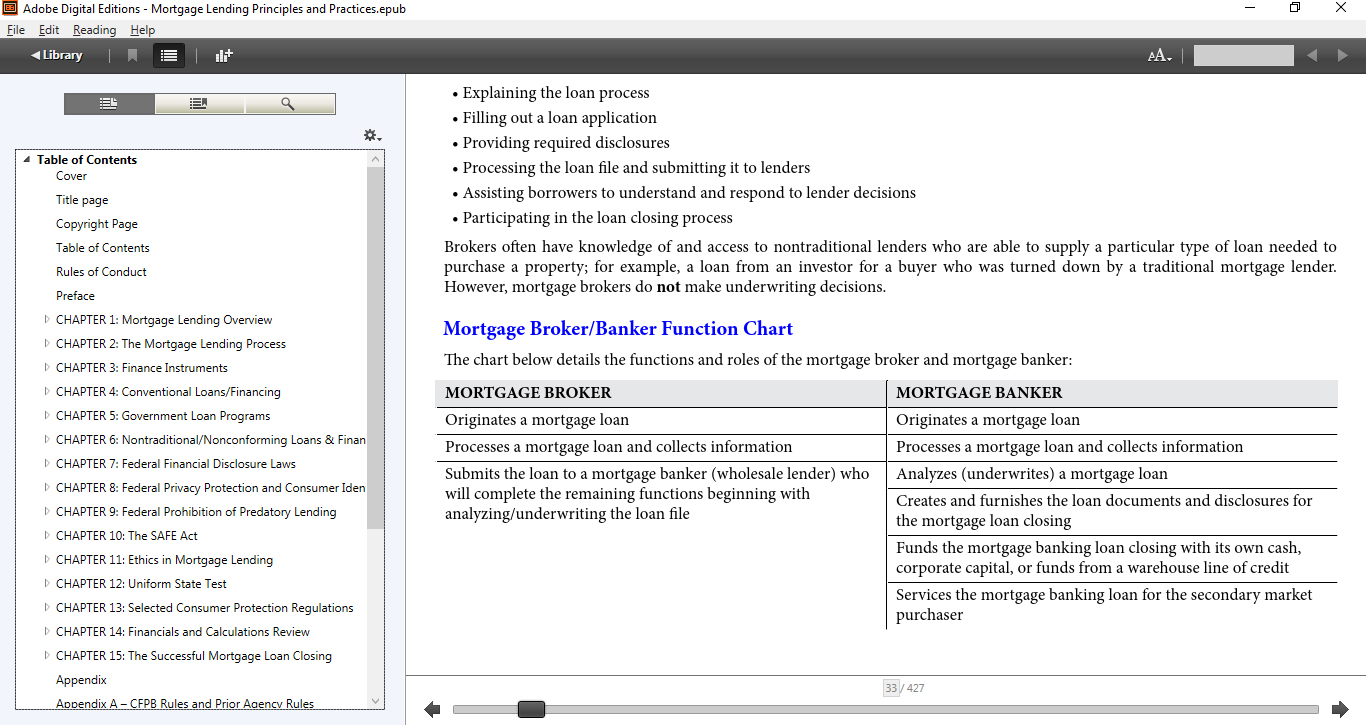
Task: Open the ratings chart icon in the toolbar
Action: 224,55
